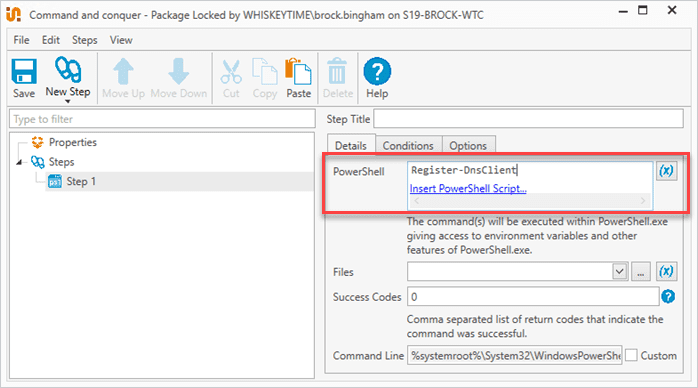This screenshot has width=698, height=388.
Task: Switch to the Details tab
Action: pyautogui.click(x=351, y=146)
